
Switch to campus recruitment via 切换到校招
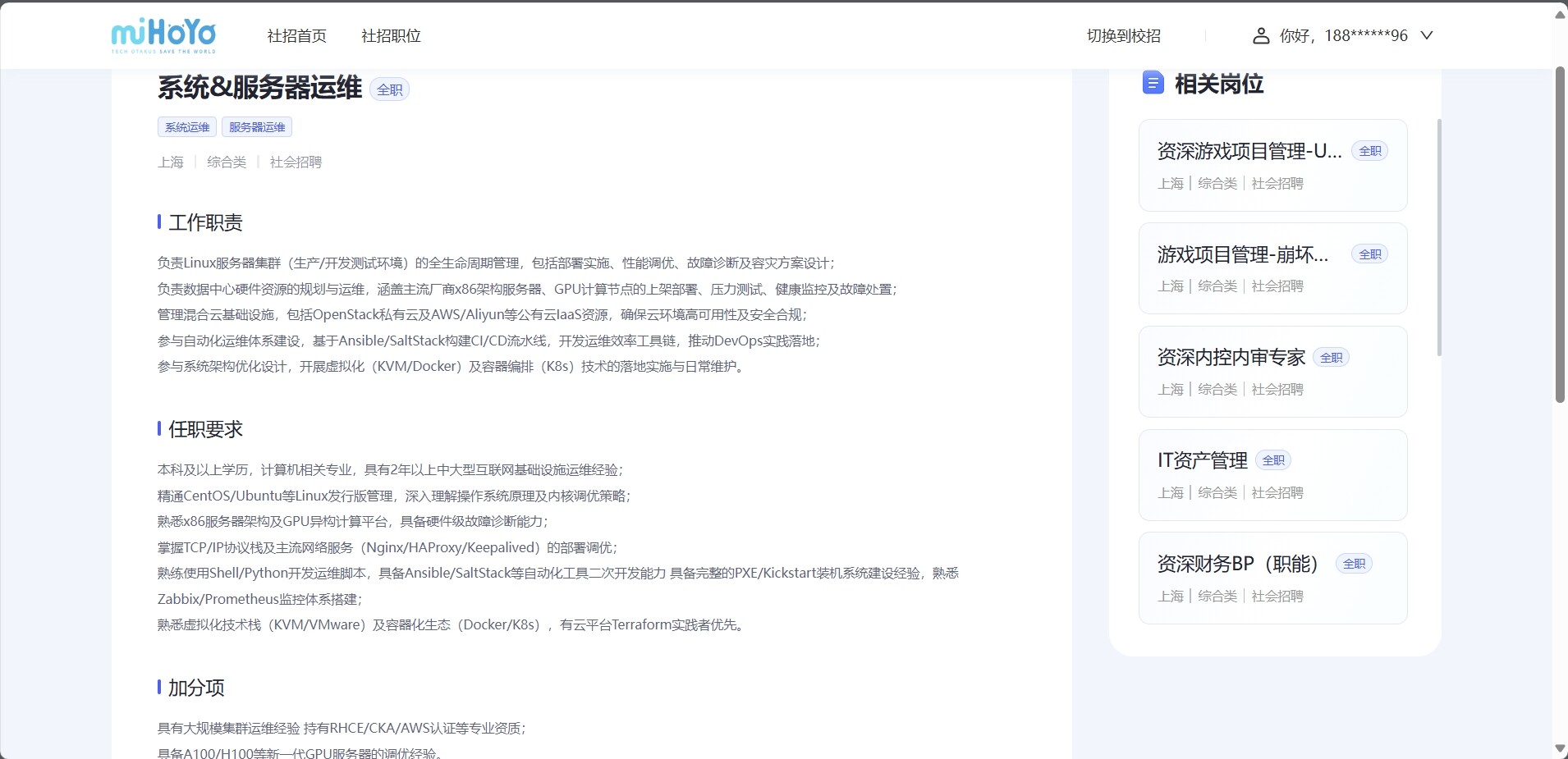pos(1123,36)
